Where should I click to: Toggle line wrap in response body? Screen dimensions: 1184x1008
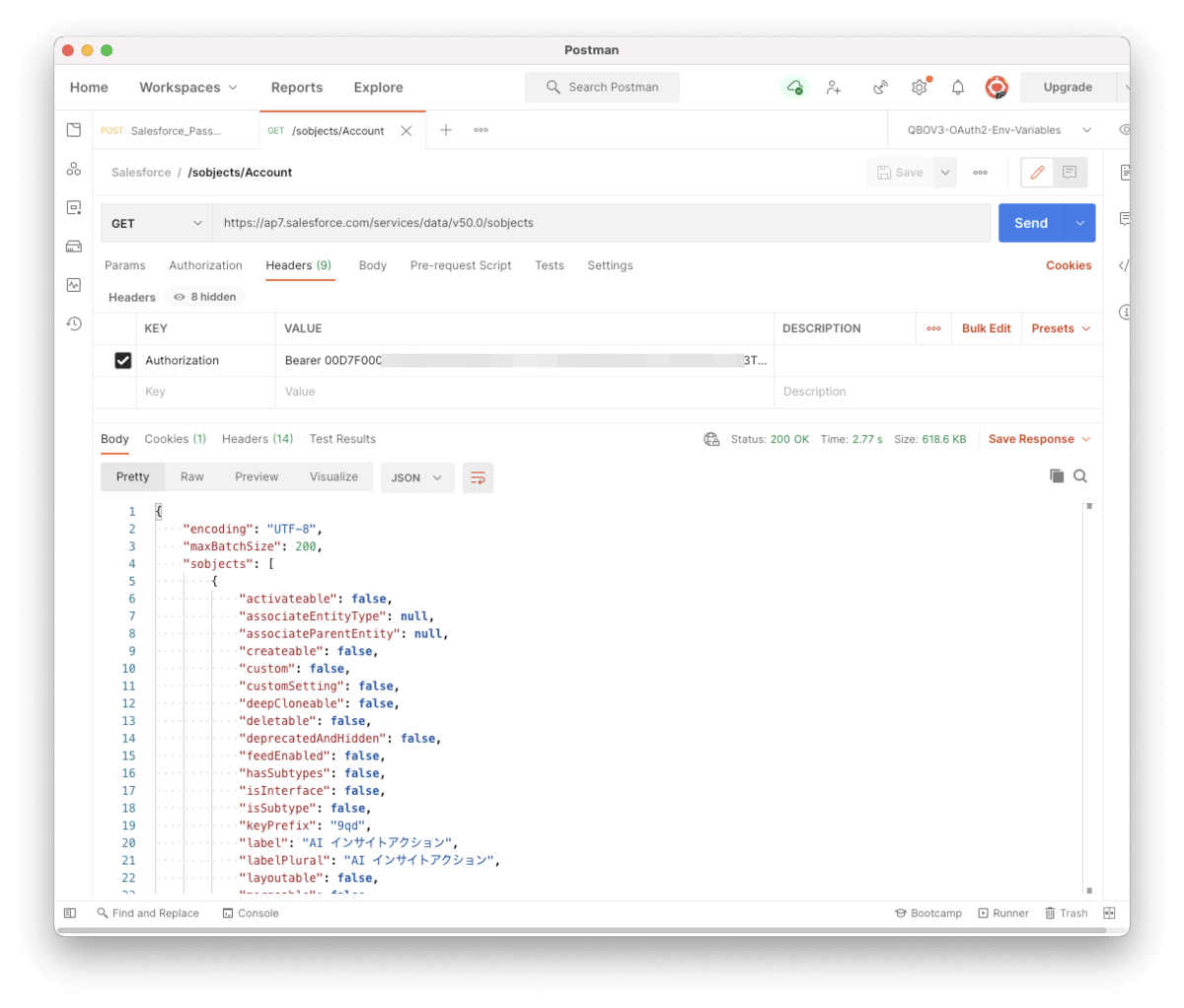click(478, 477)
